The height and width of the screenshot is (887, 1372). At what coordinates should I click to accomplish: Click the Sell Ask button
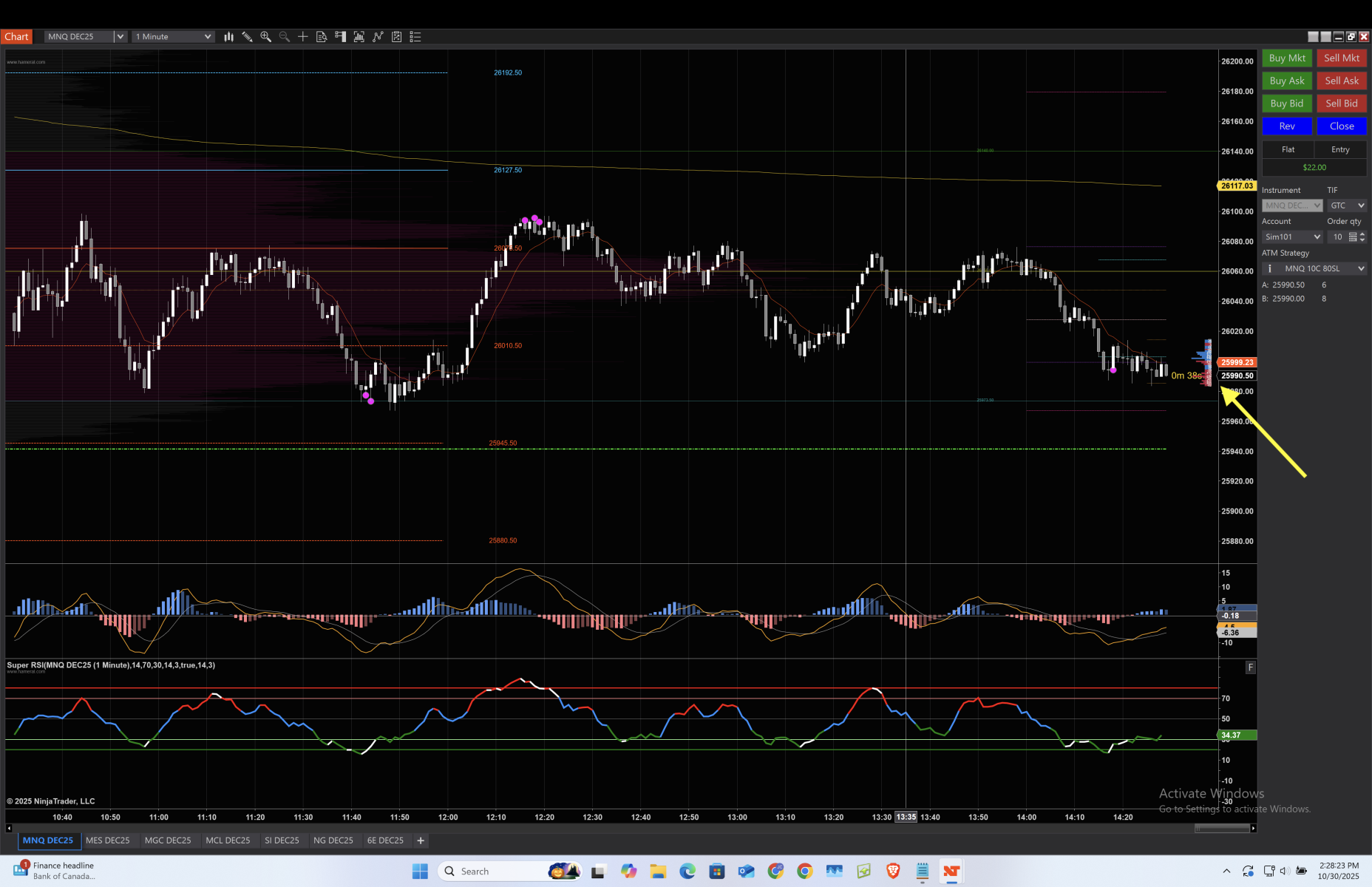1342,81
